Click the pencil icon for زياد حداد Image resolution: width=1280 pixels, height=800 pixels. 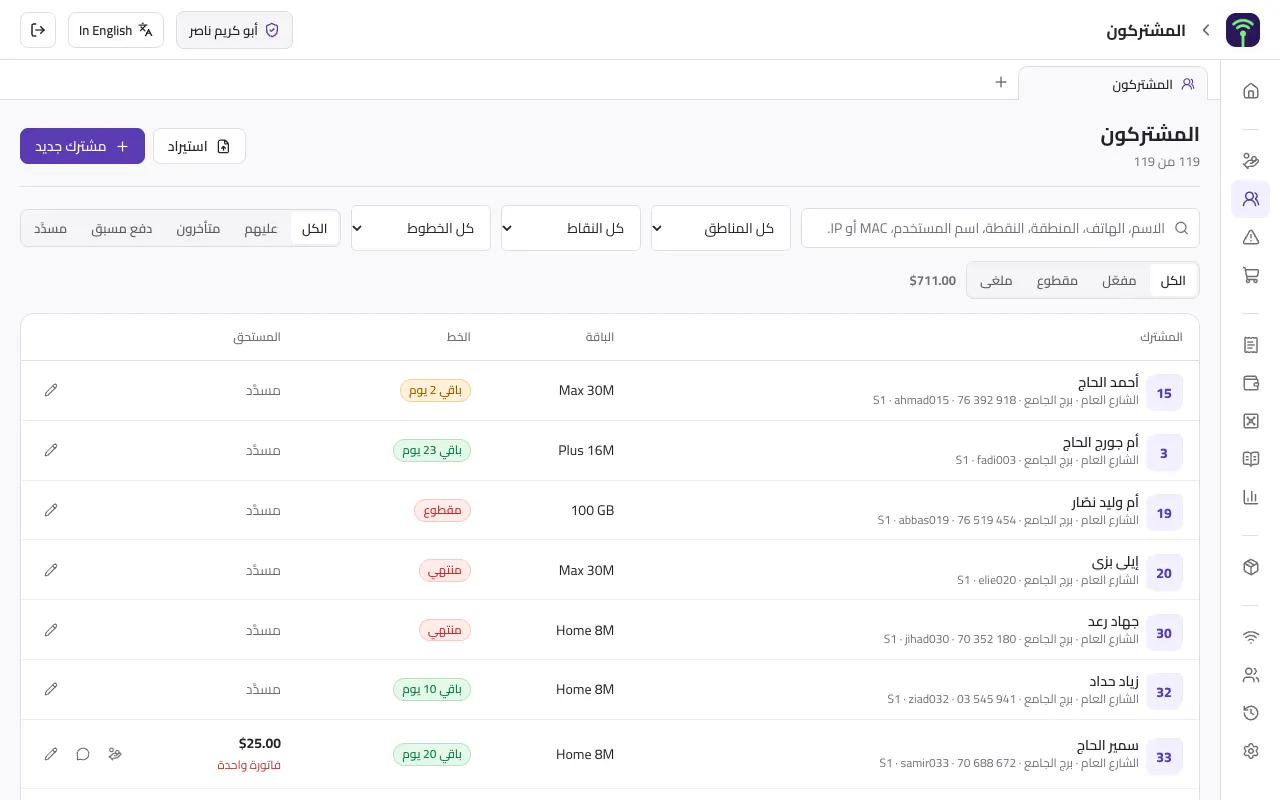pyautogui.click(x=51, y=689)
